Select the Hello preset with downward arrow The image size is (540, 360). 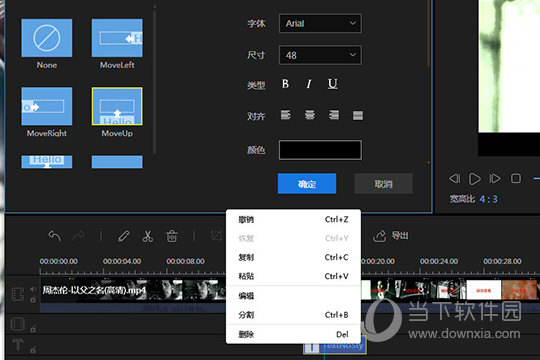(x=47, y=162)
